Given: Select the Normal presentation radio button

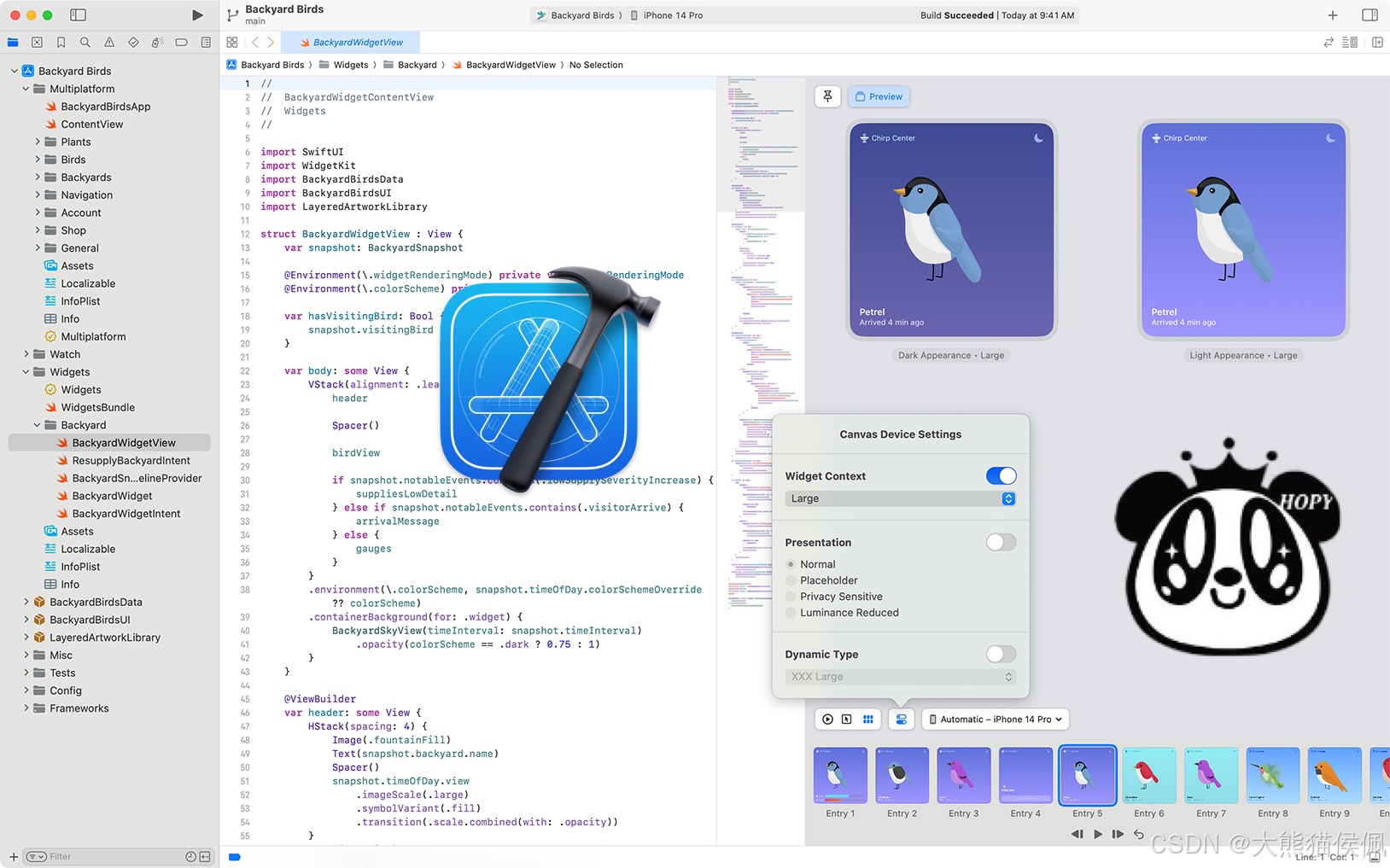Looking at the screenshot, I should tap(791, 564).
